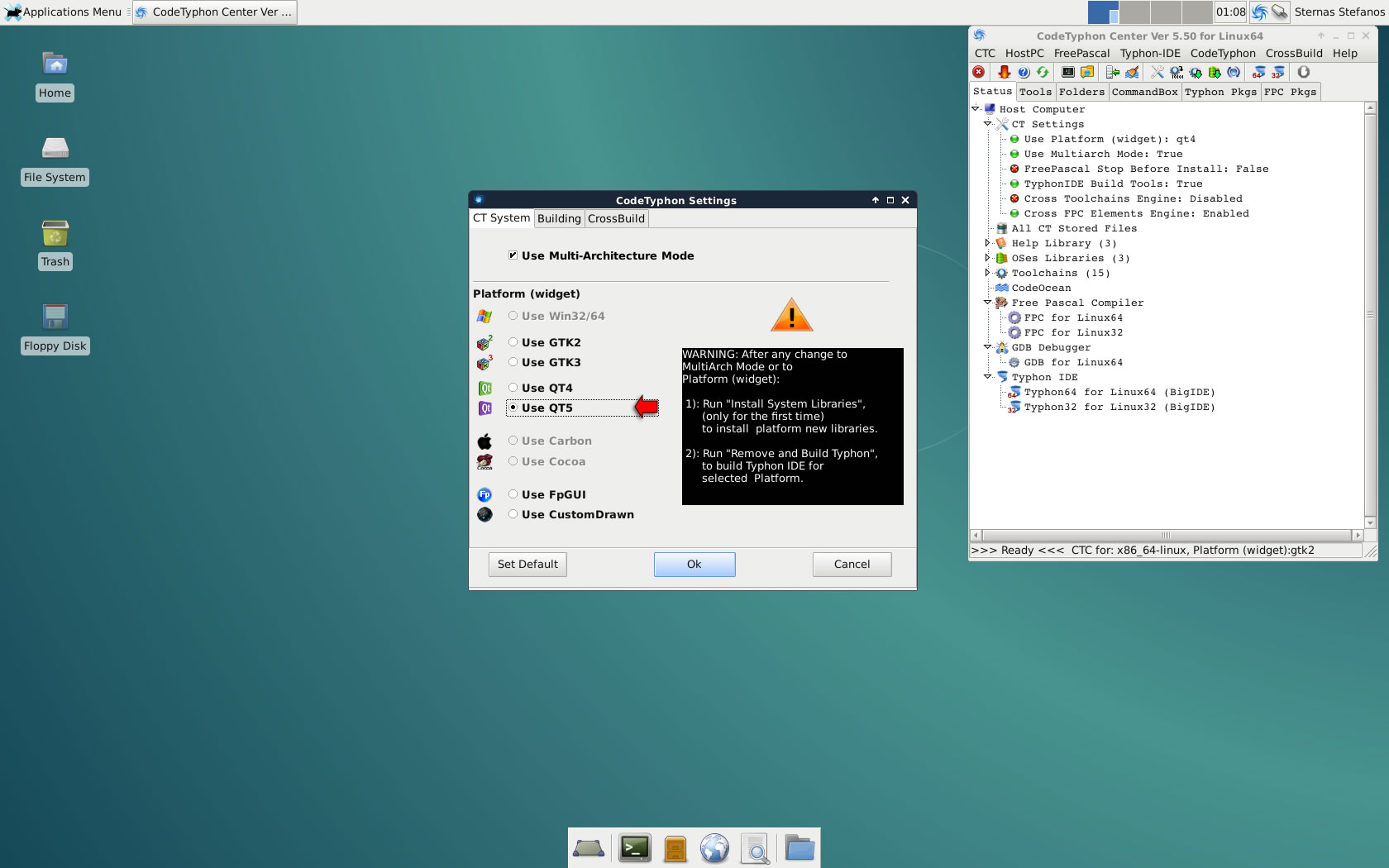Collapse the Free Pascal Compiler node
This screenshot has height=868, width=1389.
(x=987, y=303)
